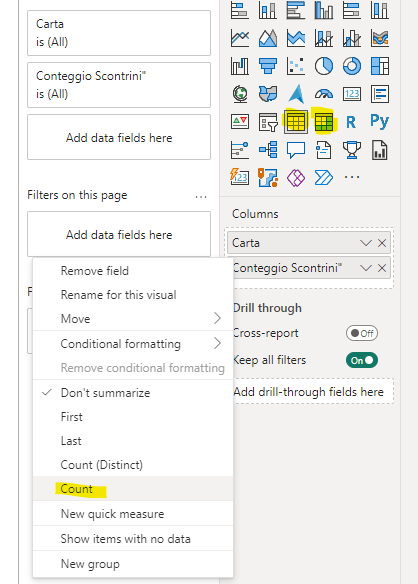Add the key influencers visual
This screenshot has width=418, height=584.
[x=240, y=150]
